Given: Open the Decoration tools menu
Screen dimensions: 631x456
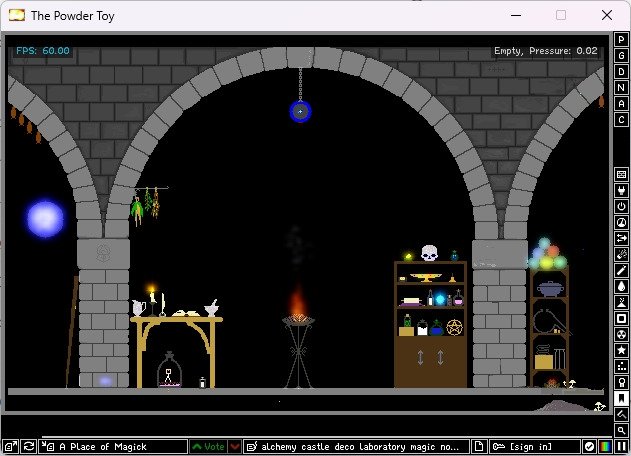Looking at the screenshot, I should 621,414.
